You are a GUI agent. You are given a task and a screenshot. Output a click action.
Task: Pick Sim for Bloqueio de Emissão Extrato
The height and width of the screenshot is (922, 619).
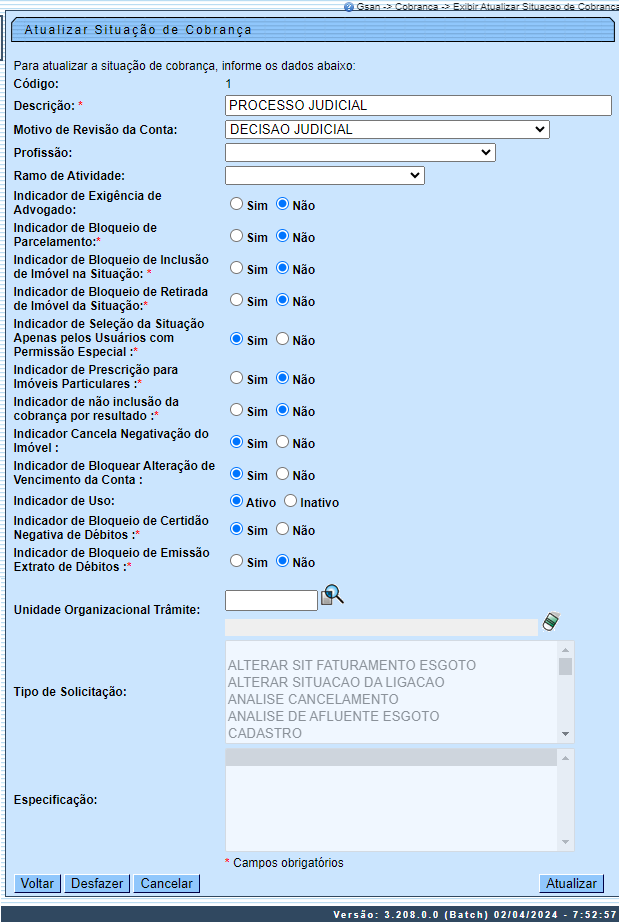point(236,561)
